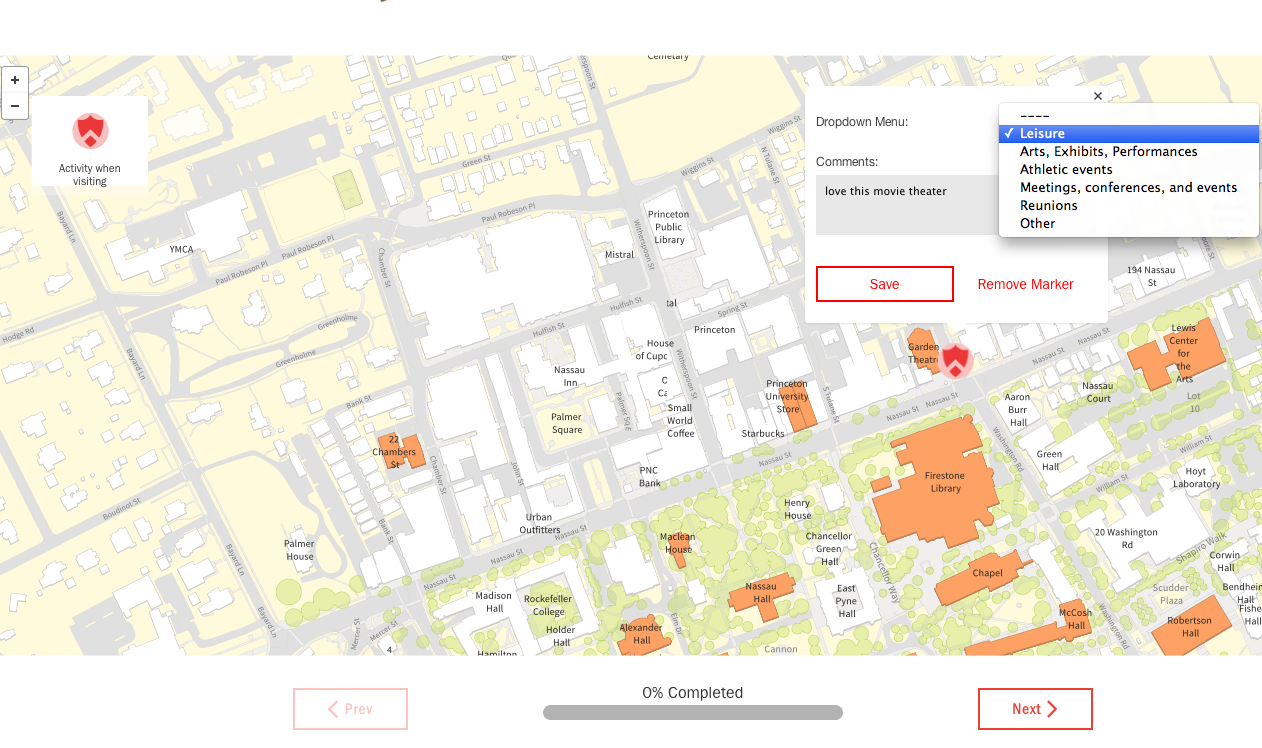Click the Remove Marker link
The image size is (1262, 748).
coord(1025,284)
